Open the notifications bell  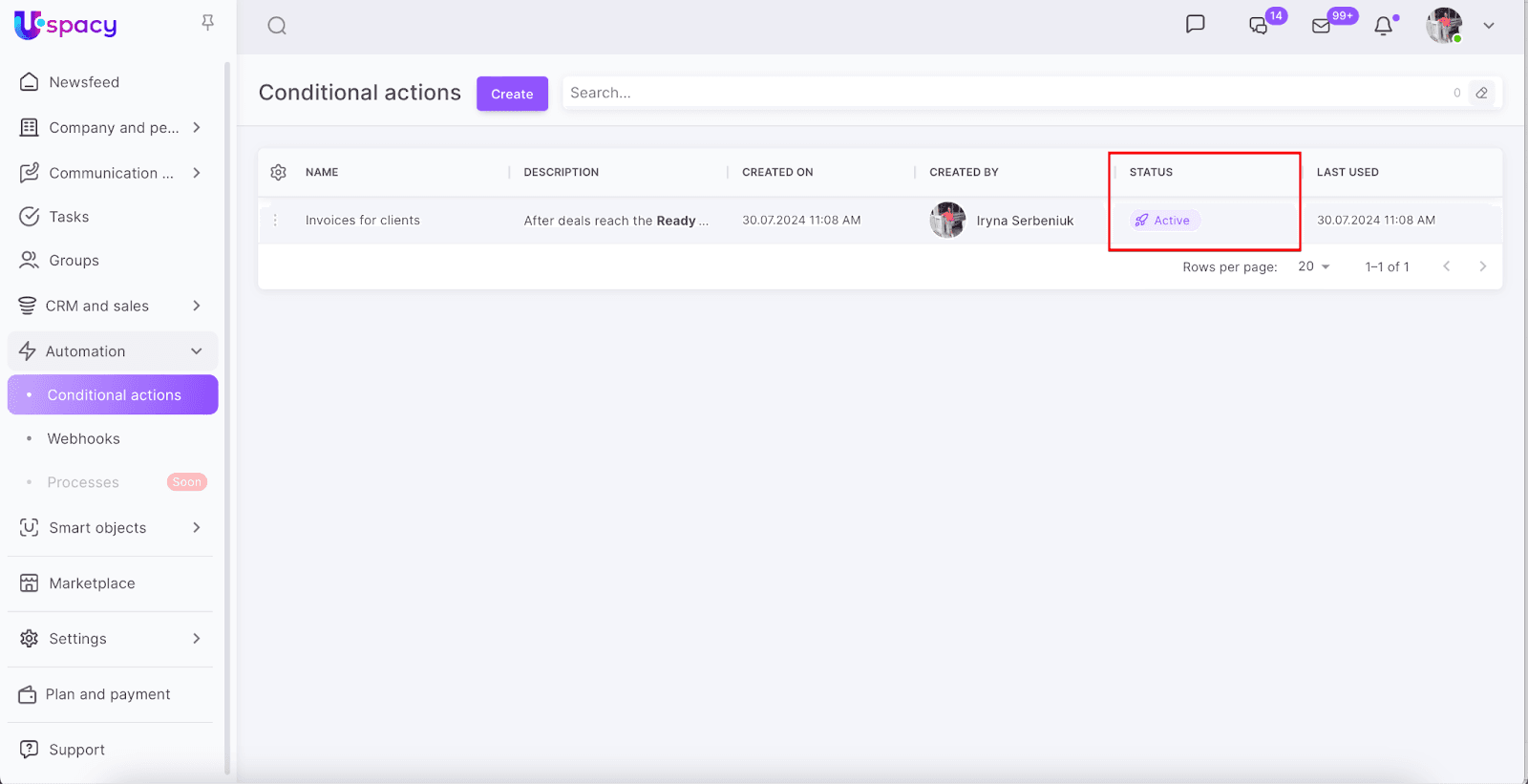click(1383, 26)
